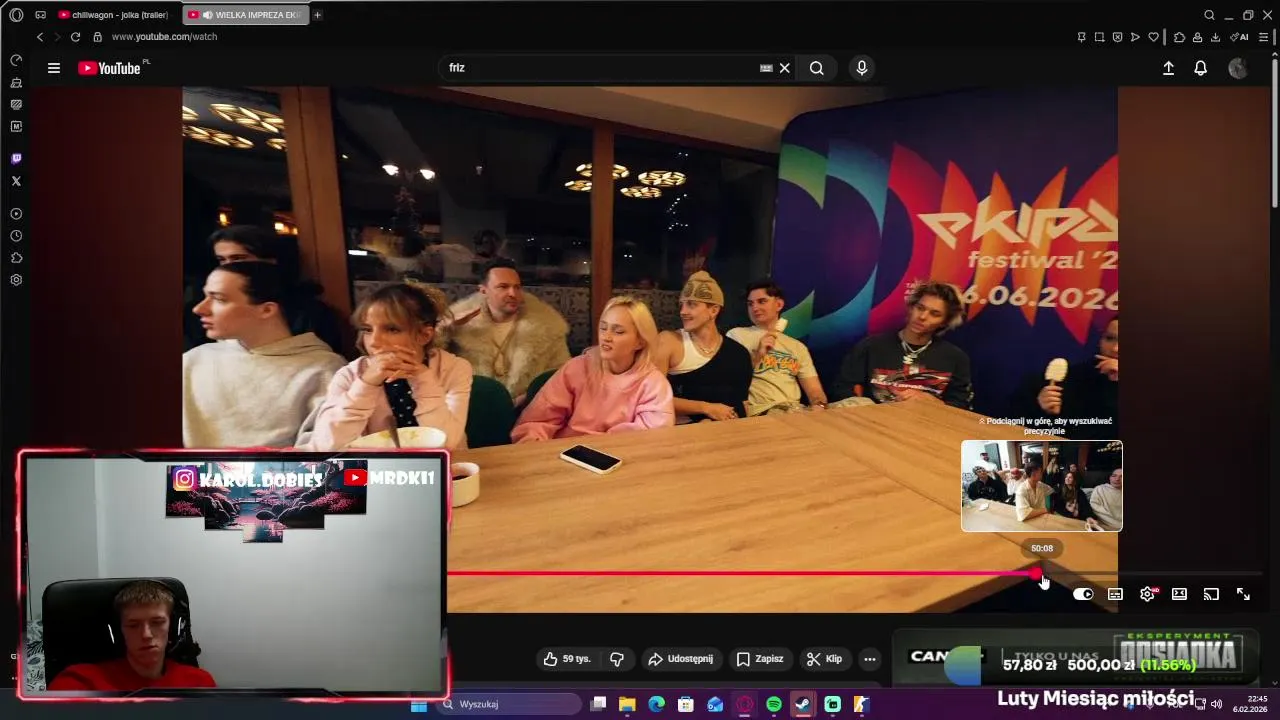Viewport: 1280px width, 720px height.
Task: Open browsing history from the sidebar
Action: [16, 236]
